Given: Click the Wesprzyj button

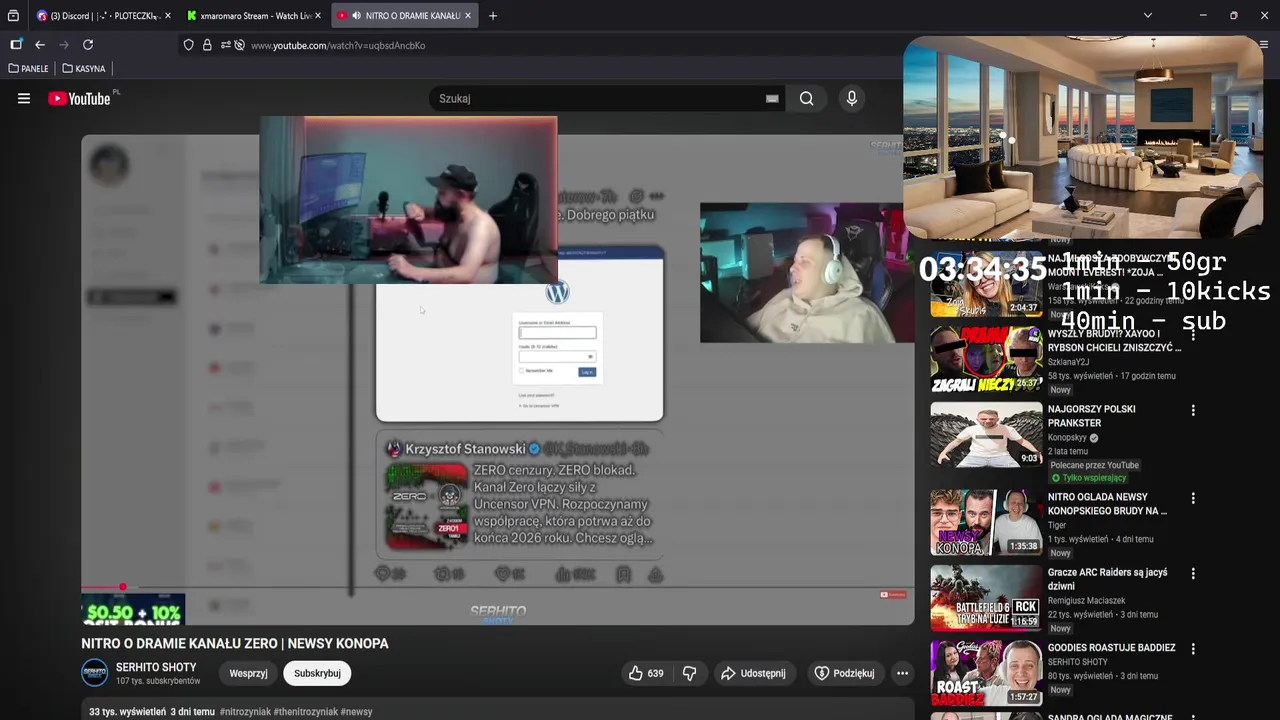Looking at the screenshot, I should (248, 673).
